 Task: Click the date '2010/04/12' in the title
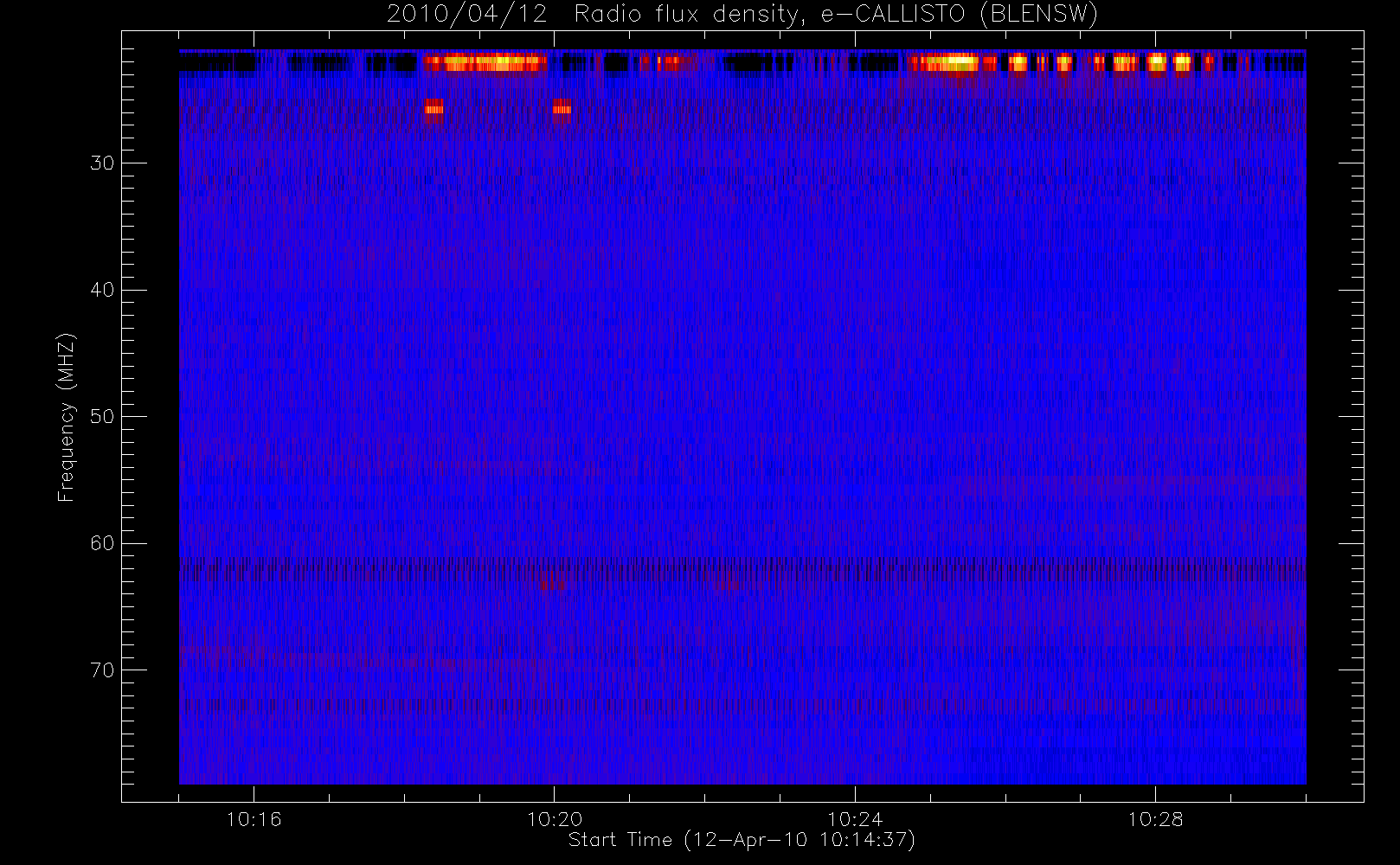tap(467, 15)
